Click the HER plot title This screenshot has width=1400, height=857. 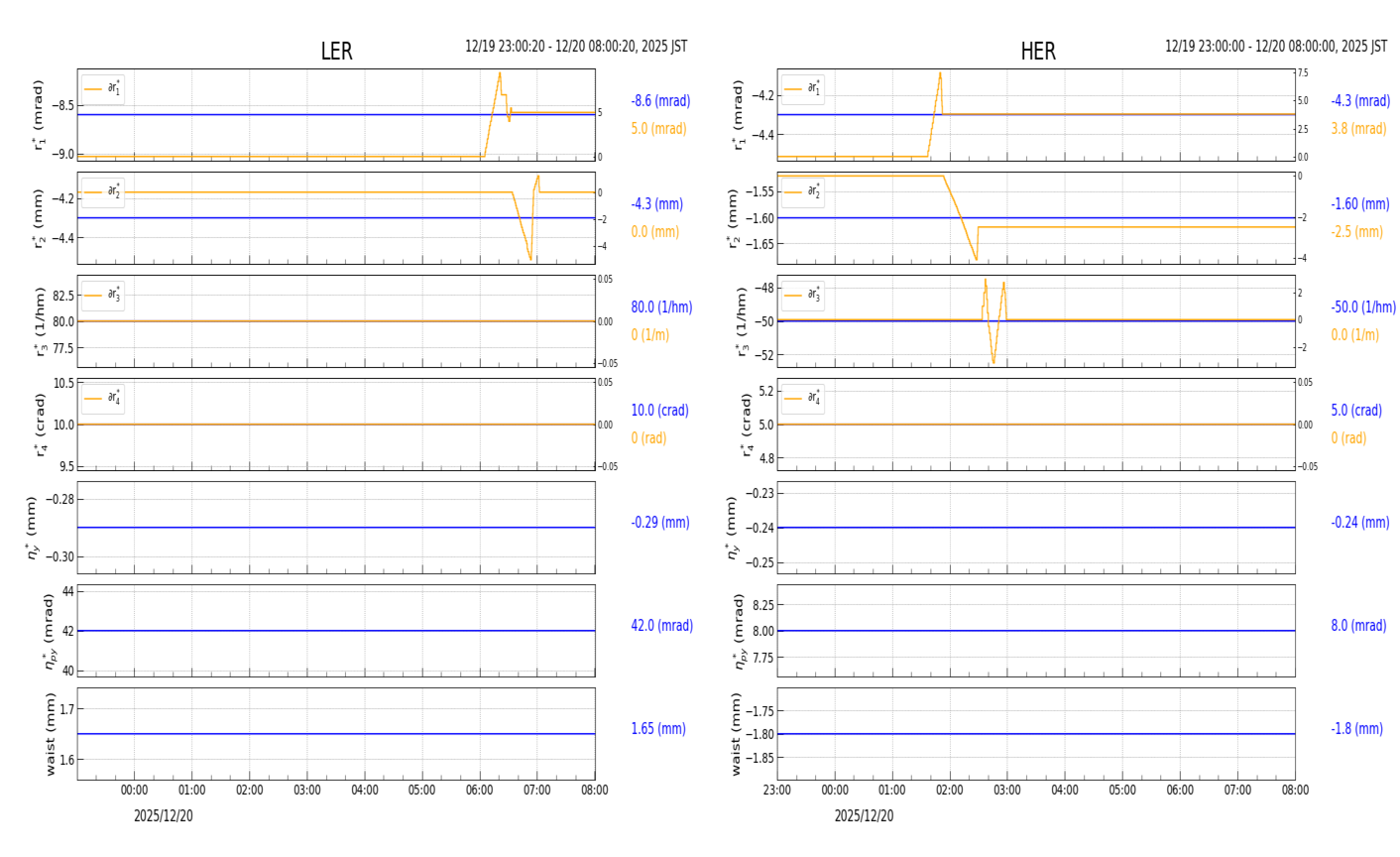[1038, 52]
